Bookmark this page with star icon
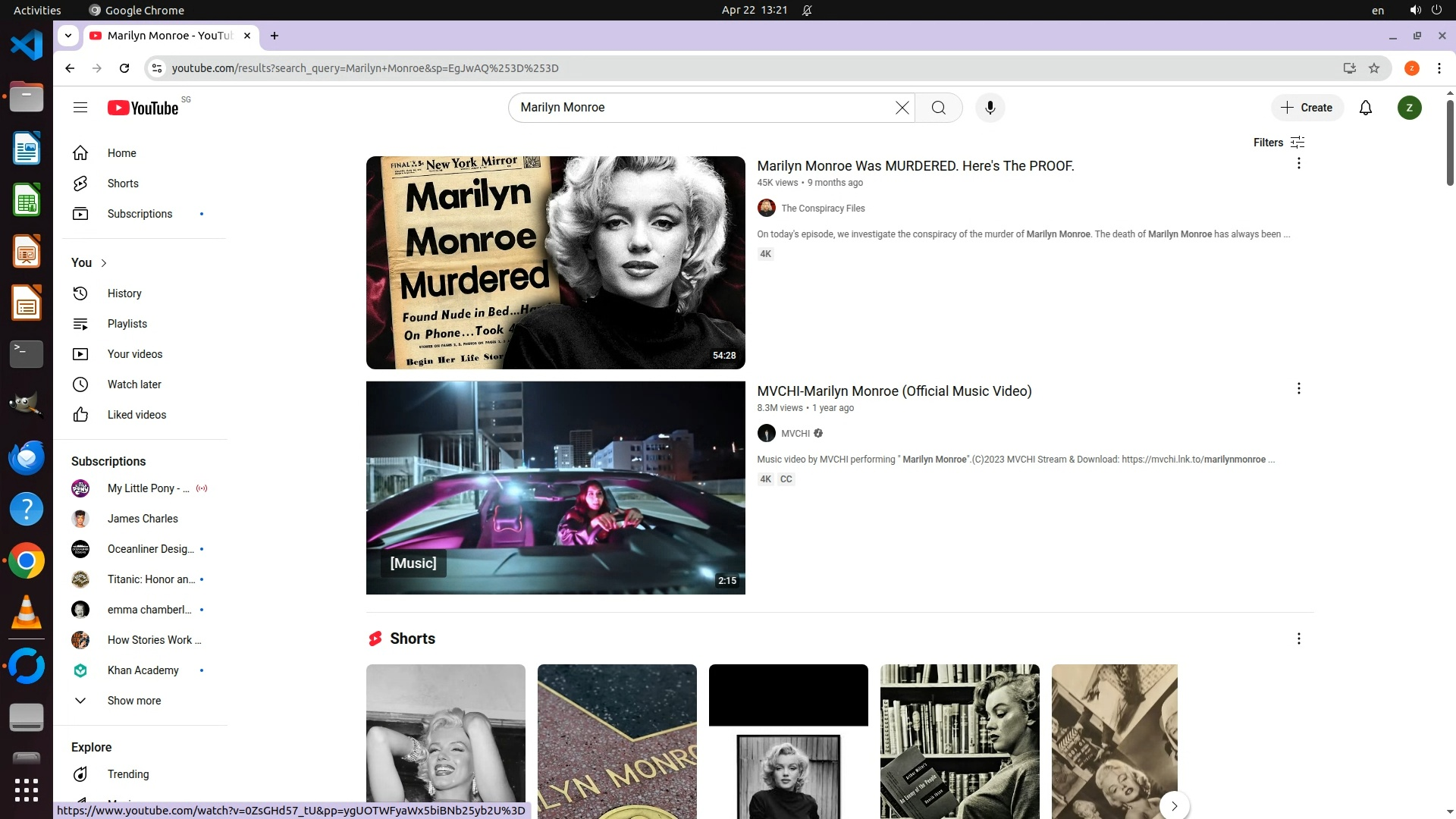This screenshot has width=1456, height=819. 1373,68
